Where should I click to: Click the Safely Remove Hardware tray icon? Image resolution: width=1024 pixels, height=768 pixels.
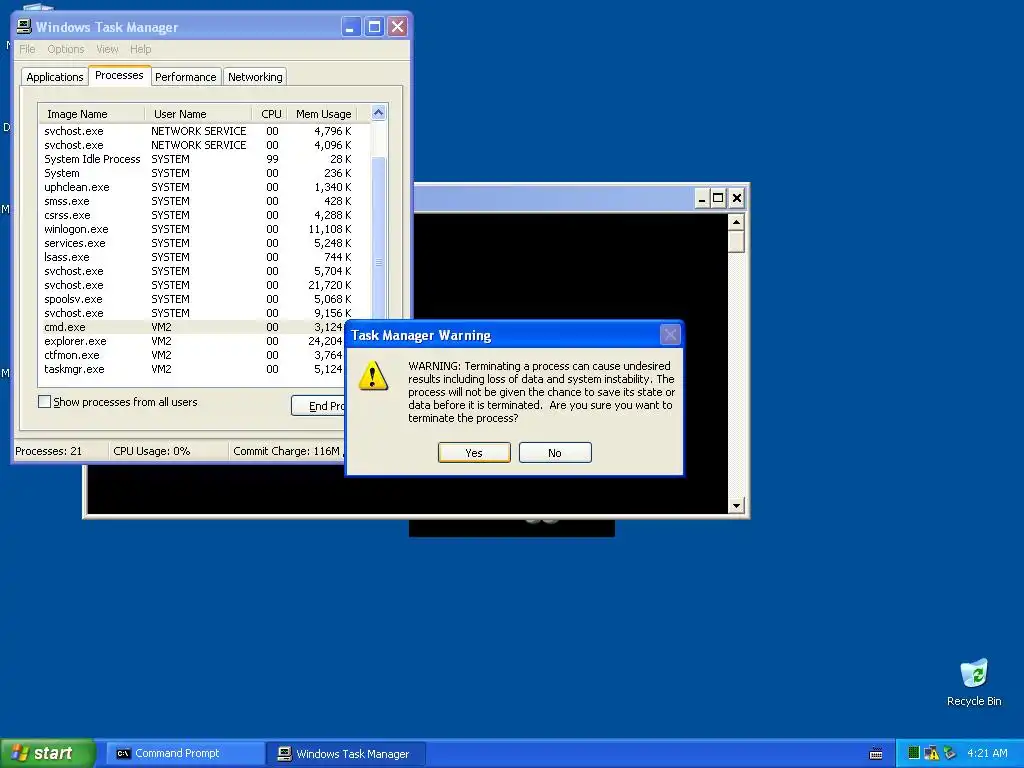click(x=950, y=753)
